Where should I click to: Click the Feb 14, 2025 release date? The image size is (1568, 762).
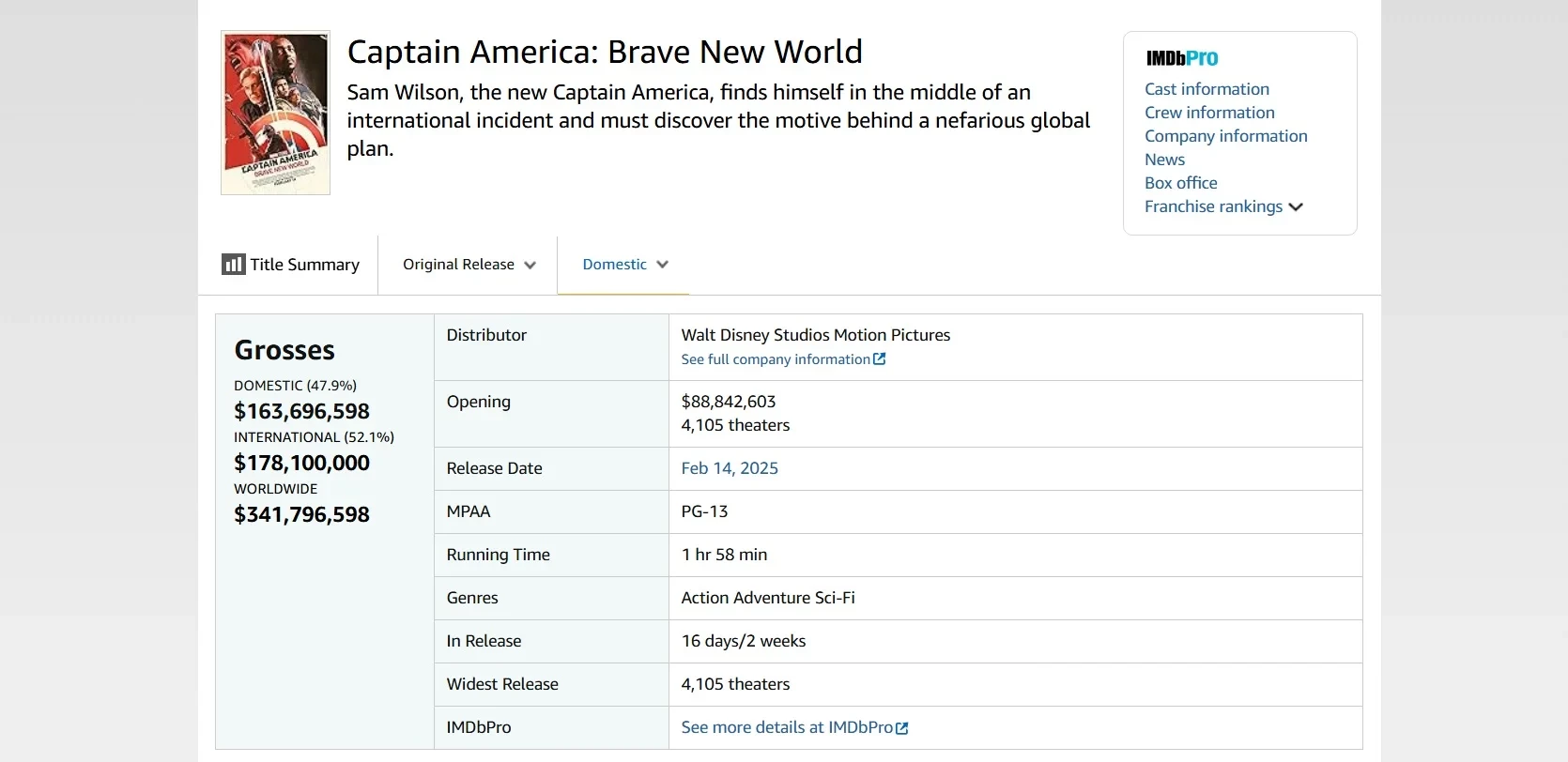click(x=730, y=468)
